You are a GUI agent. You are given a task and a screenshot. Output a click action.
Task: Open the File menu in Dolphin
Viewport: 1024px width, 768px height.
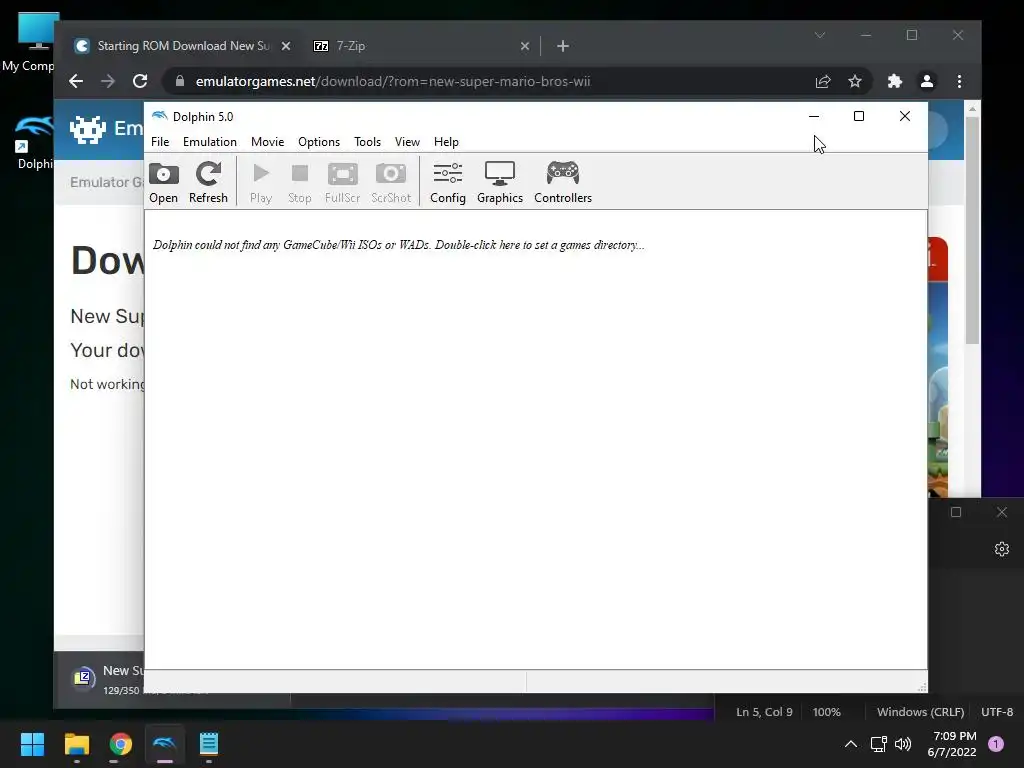160,142
